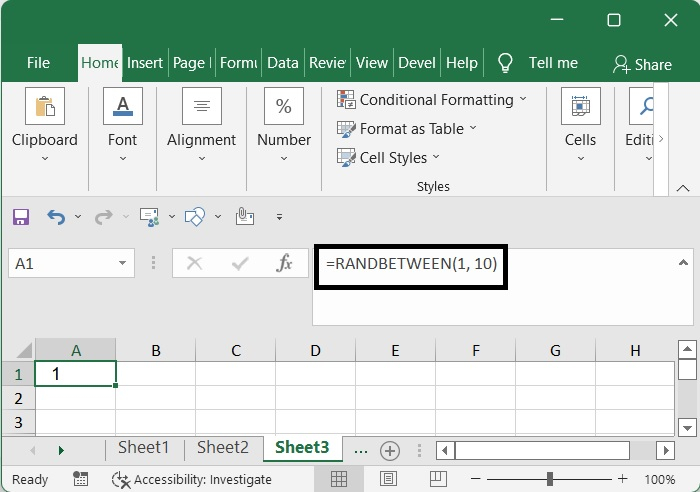The height and width of the screenshot is (492, 700).
Task: Switch to Normal view
Action: click(x=339, y=479)
